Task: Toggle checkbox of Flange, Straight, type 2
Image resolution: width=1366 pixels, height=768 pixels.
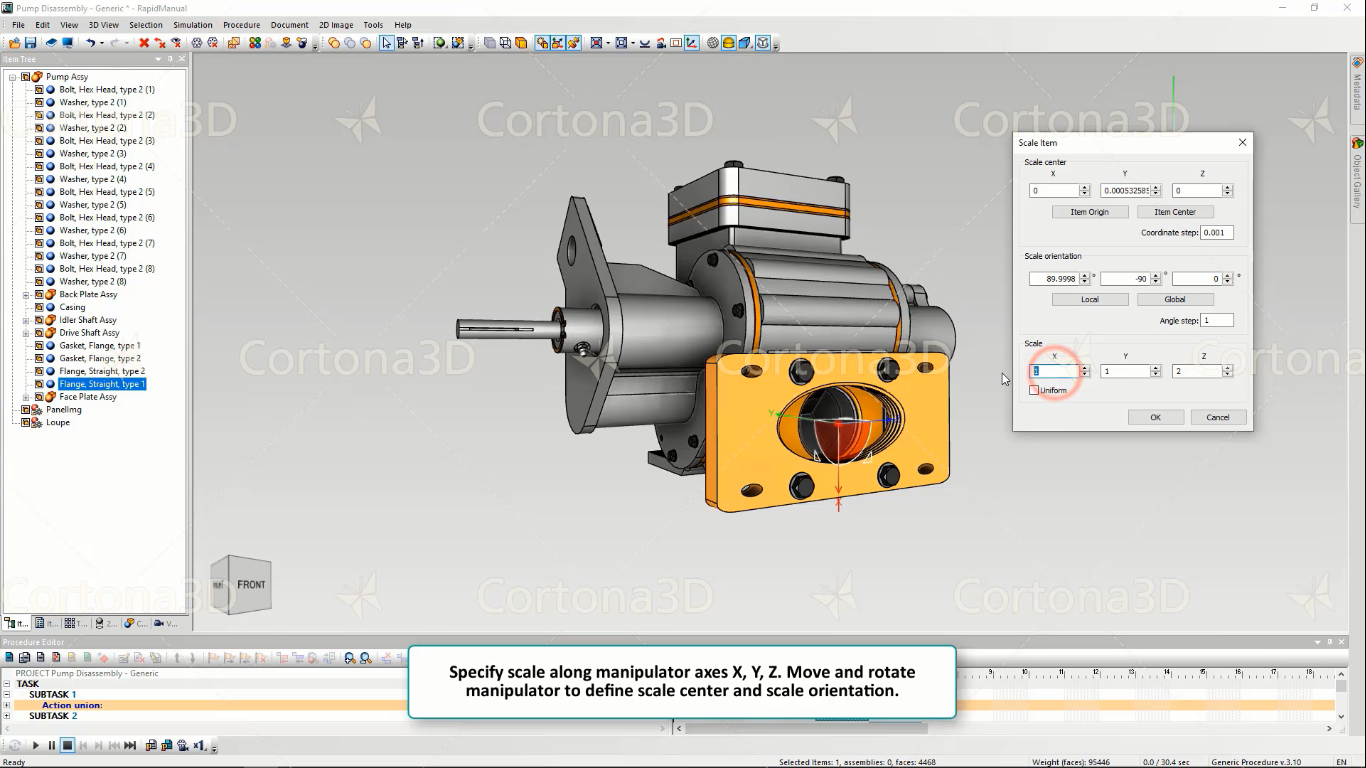Action: coord(39,371)
